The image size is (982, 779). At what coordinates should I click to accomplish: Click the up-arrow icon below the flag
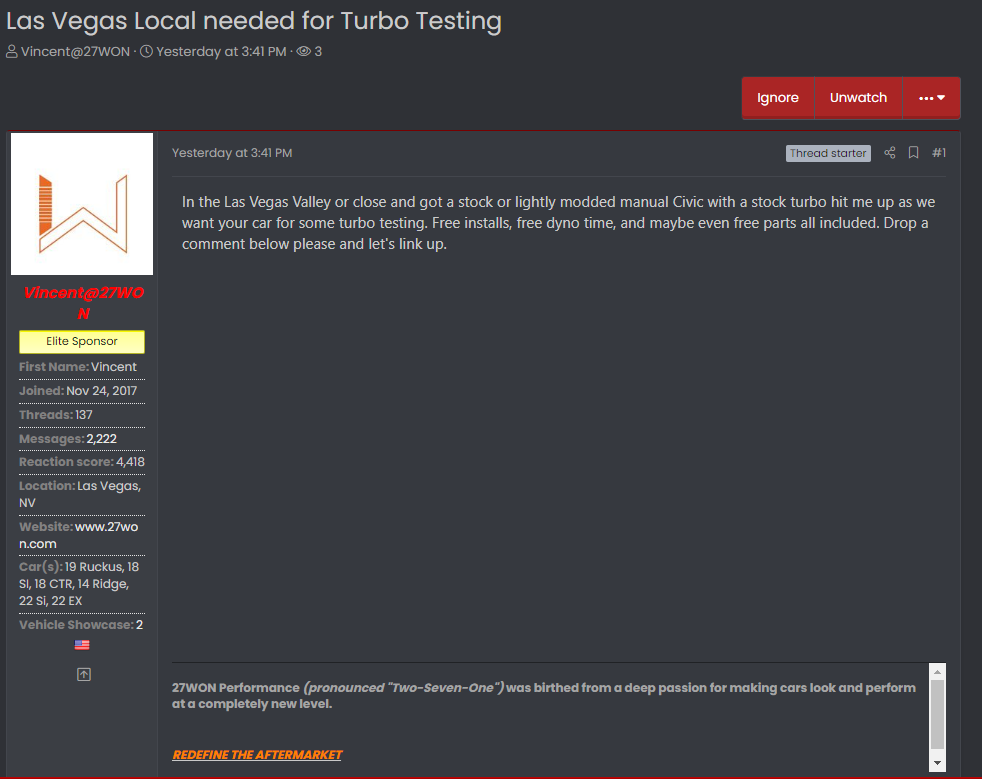[x=83, y=675]
